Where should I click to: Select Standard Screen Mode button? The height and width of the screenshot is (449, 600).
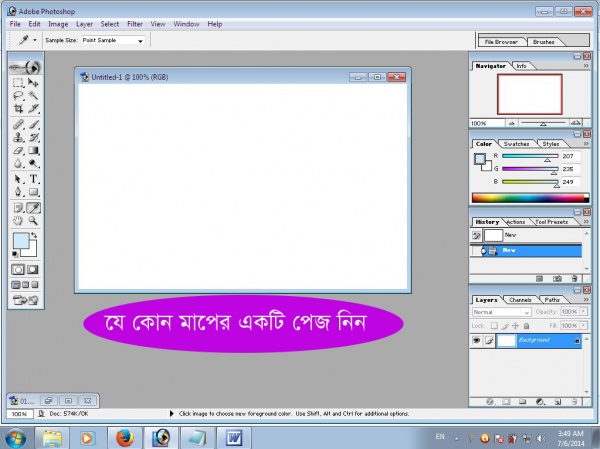pos(16,285)
